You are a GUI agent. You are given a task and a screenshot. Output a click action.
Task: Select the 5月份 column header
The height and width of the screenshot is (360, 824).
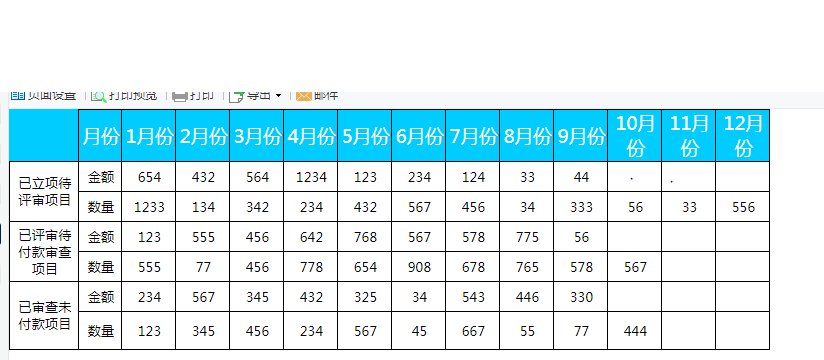[365, 136]
